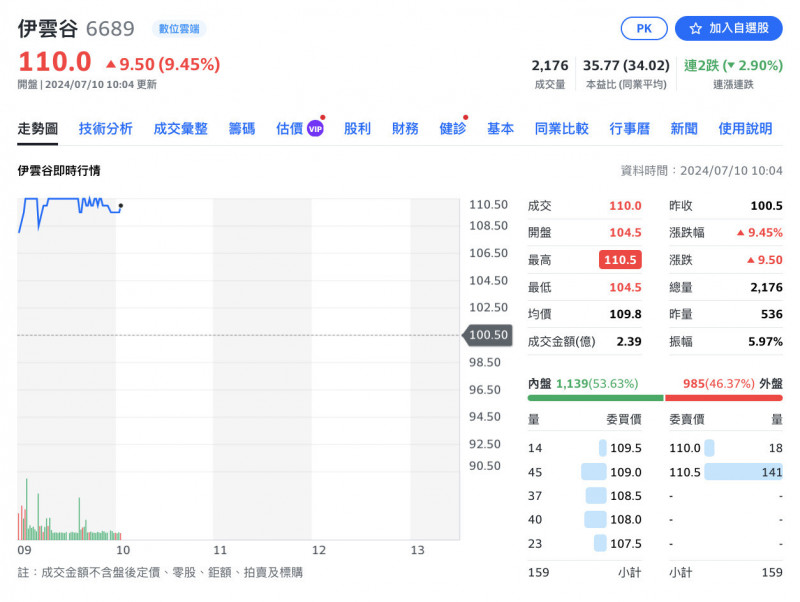Click the ask price 110.5 row
This screenshot has height=602, width=800.
pos(726,472)
